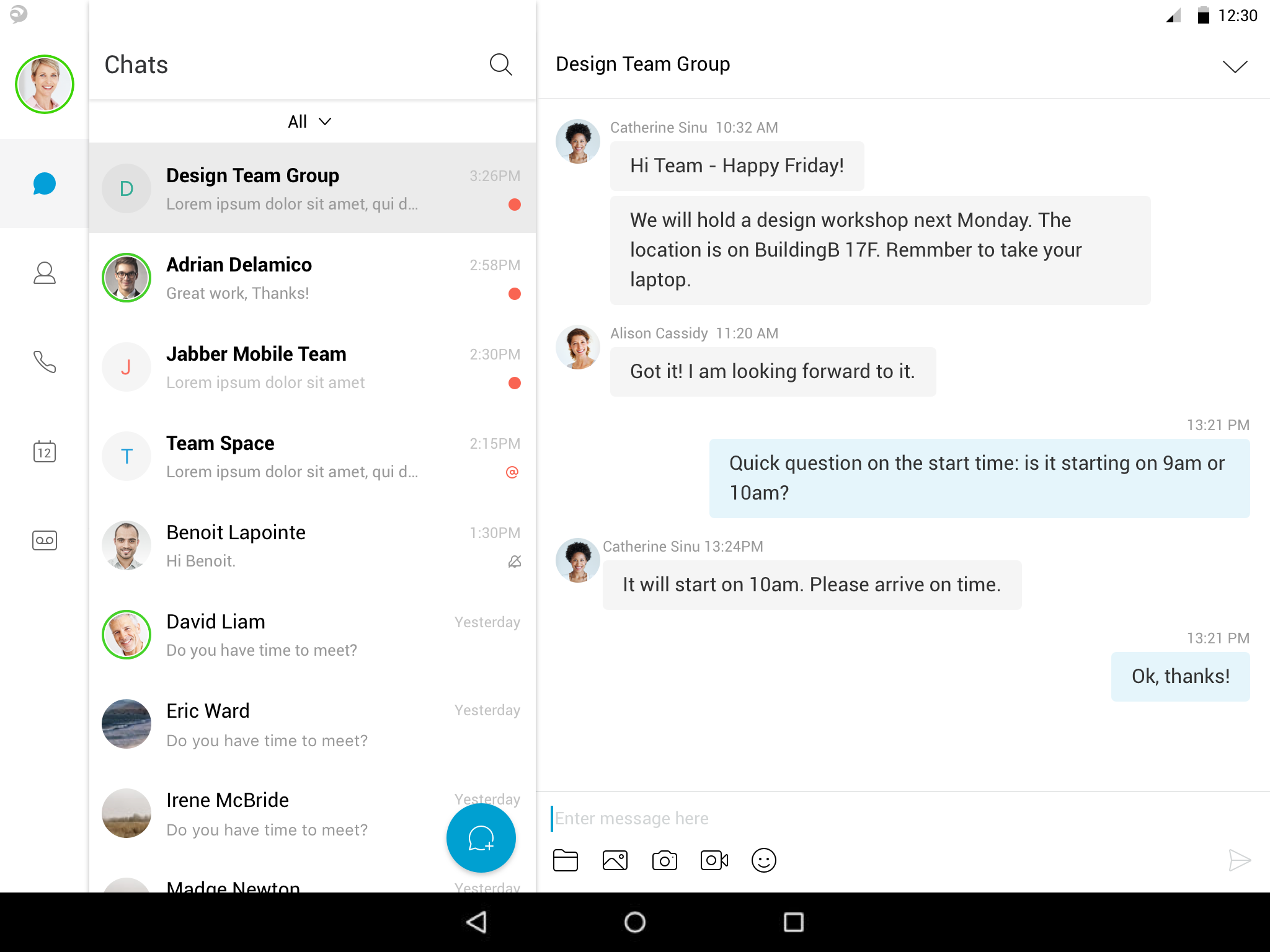Viewport: 1270px width, 952px height.
Task: Start a new chat floating button
Action: coord(481,838)
